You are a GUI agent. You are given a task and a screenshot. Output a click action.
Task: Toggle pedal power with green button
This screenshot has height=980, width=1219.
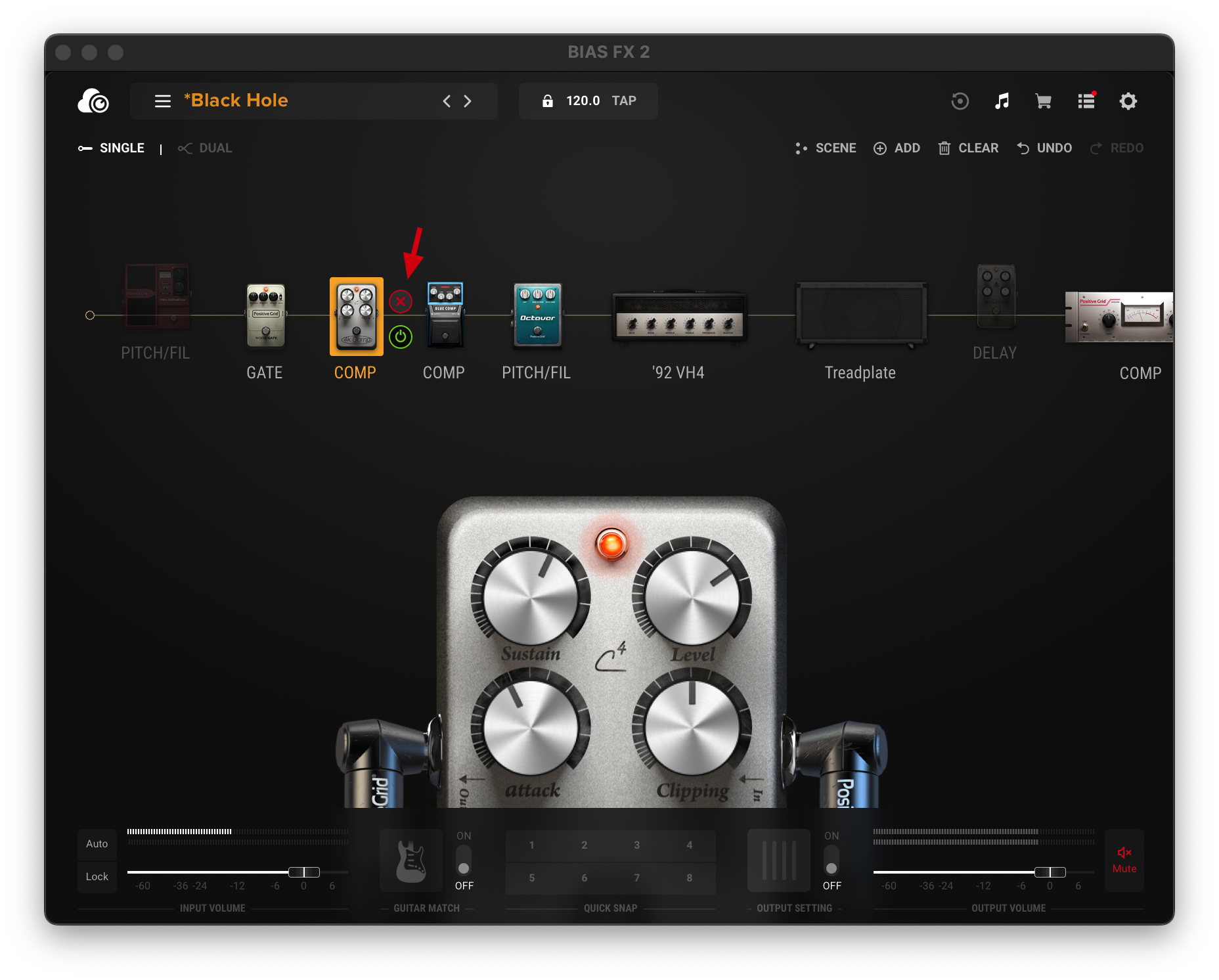point(401,337)
